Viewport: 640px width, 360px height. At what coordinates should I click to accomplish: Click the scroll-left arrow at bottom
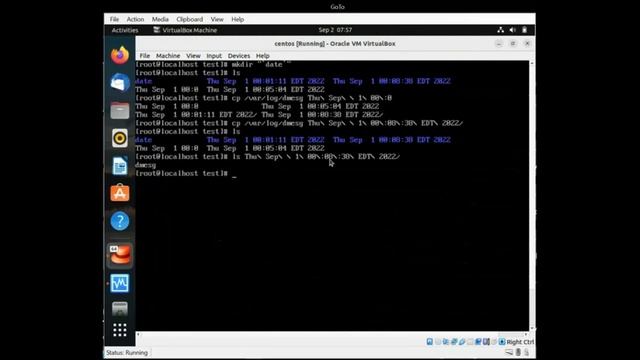138,334
